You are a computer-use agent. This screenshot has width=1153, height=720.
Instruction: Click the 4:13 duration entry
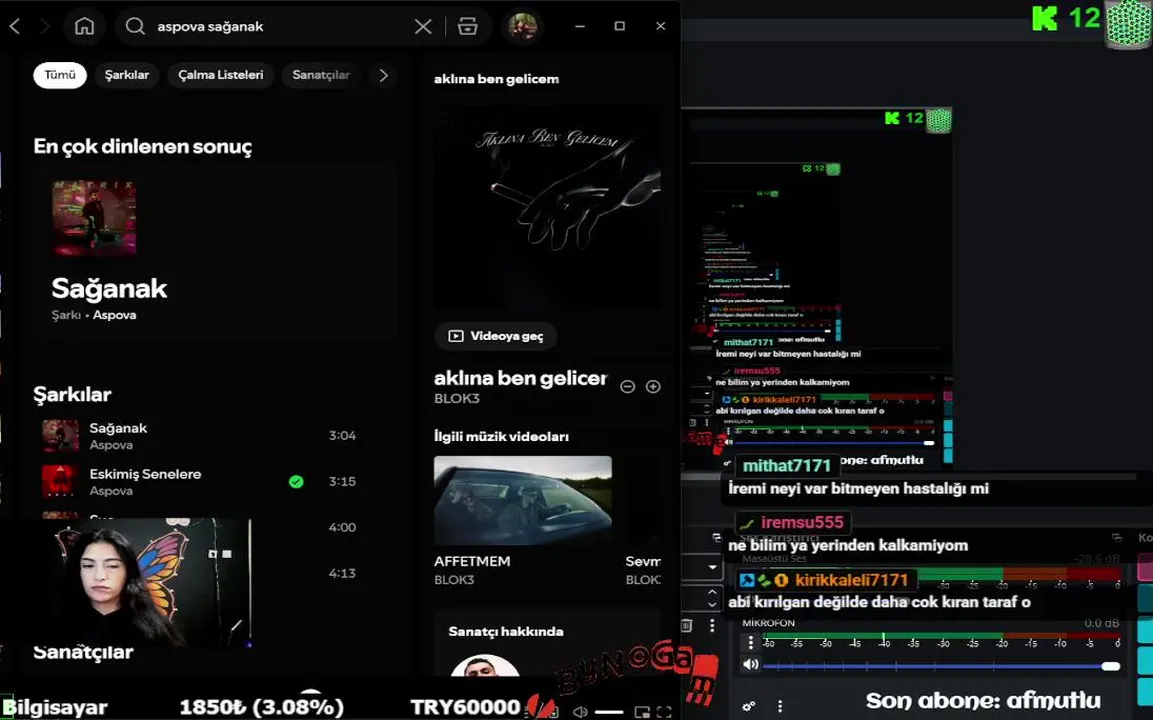click(x=343, y=573)
